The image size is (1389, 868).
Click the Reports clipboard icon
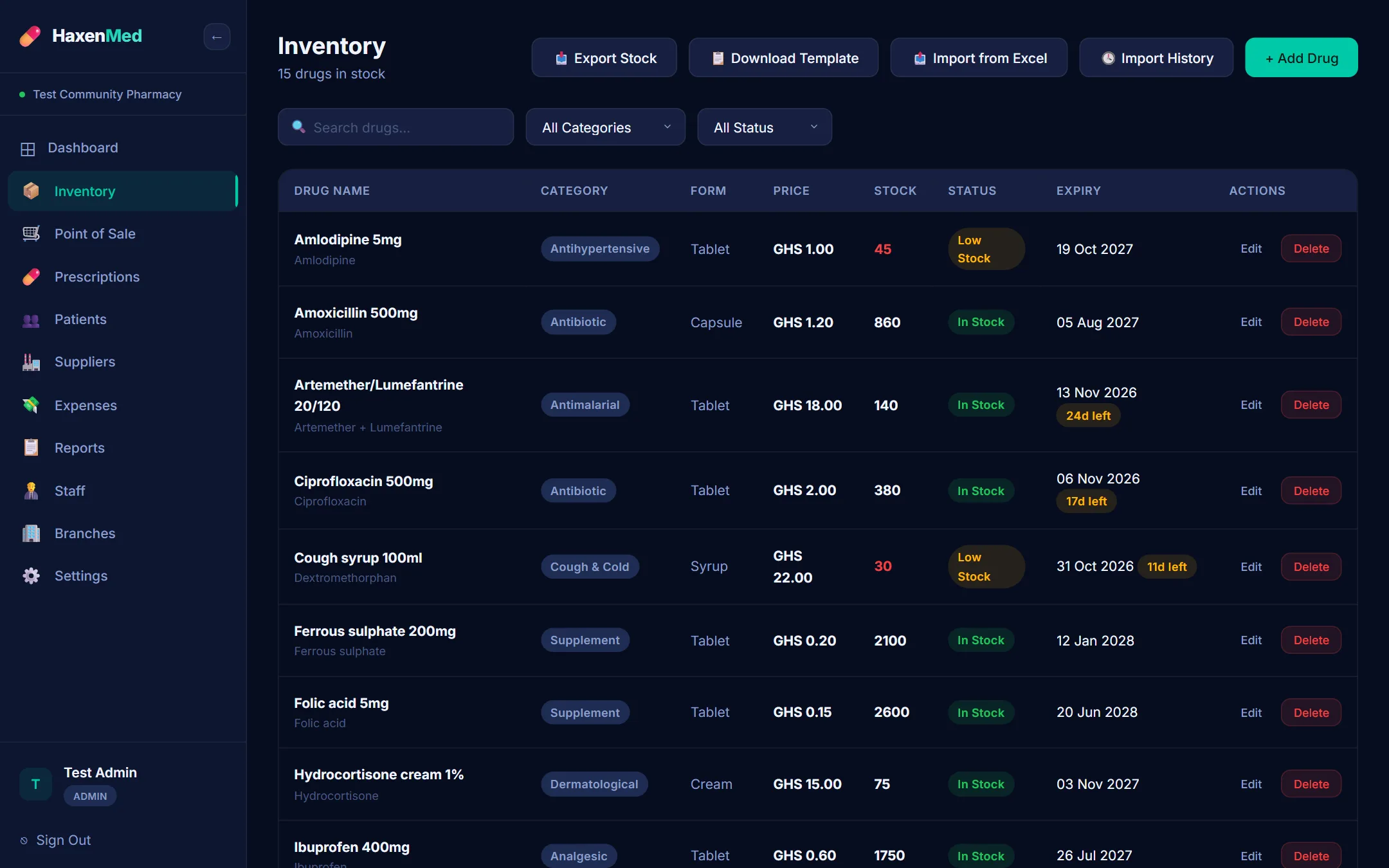pos(31,448)
